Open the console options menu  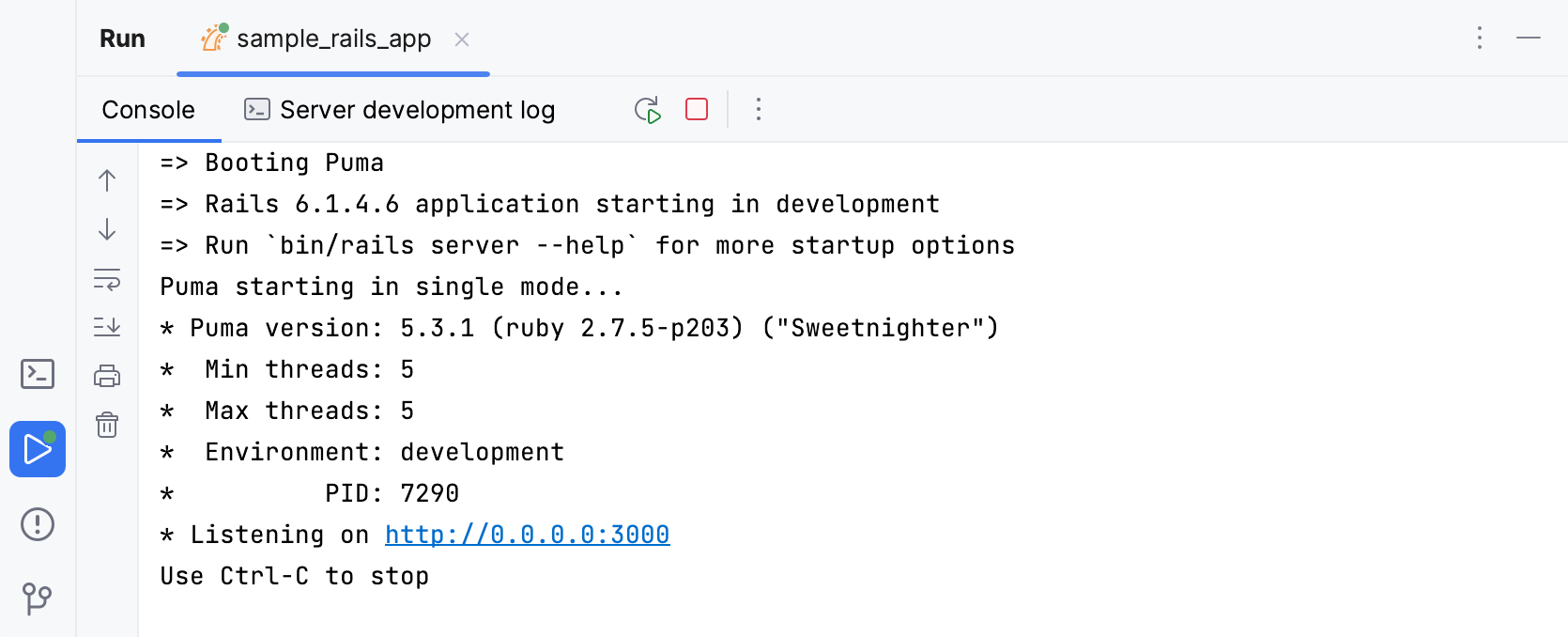(x=758, y=109)
